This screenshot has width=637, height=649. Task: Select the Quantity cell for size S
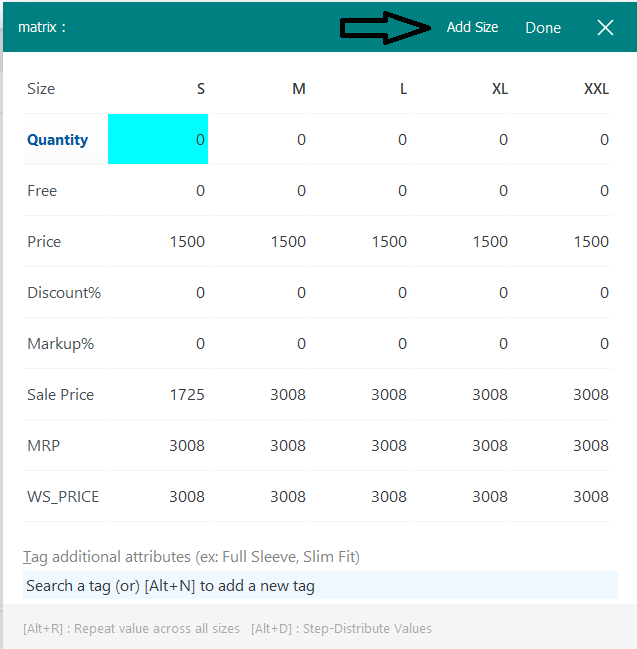pos(158,139)
